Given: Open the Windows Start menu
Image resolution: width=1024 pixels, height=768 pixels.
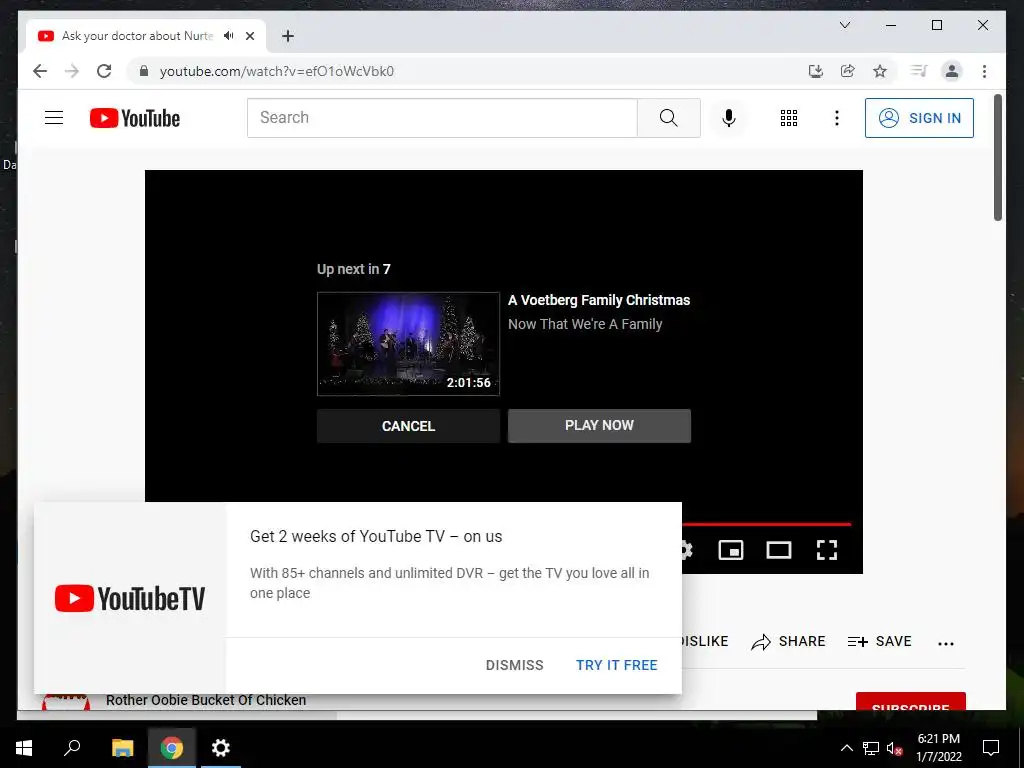Looking at the screenshot, I should (x=24, y=748).
